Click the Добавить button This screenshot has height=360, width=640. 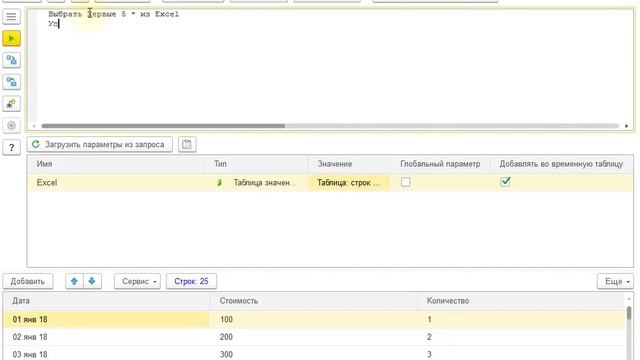point(28,281)
